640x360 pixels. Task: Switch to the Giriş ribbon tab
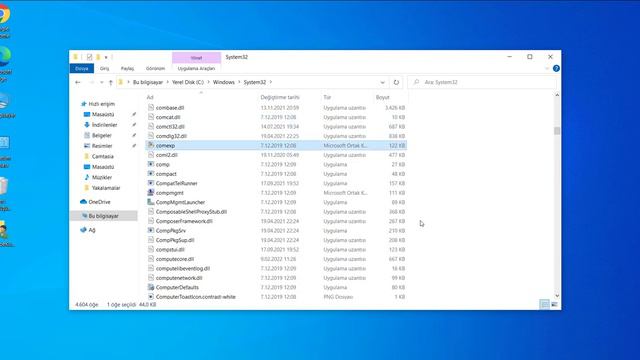click(104, 69)
